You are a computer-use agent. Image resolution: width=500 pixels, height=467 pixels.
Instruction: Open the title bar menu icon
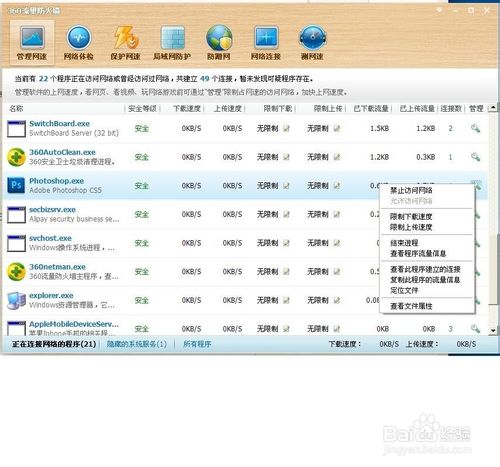[x=440, y=10]
